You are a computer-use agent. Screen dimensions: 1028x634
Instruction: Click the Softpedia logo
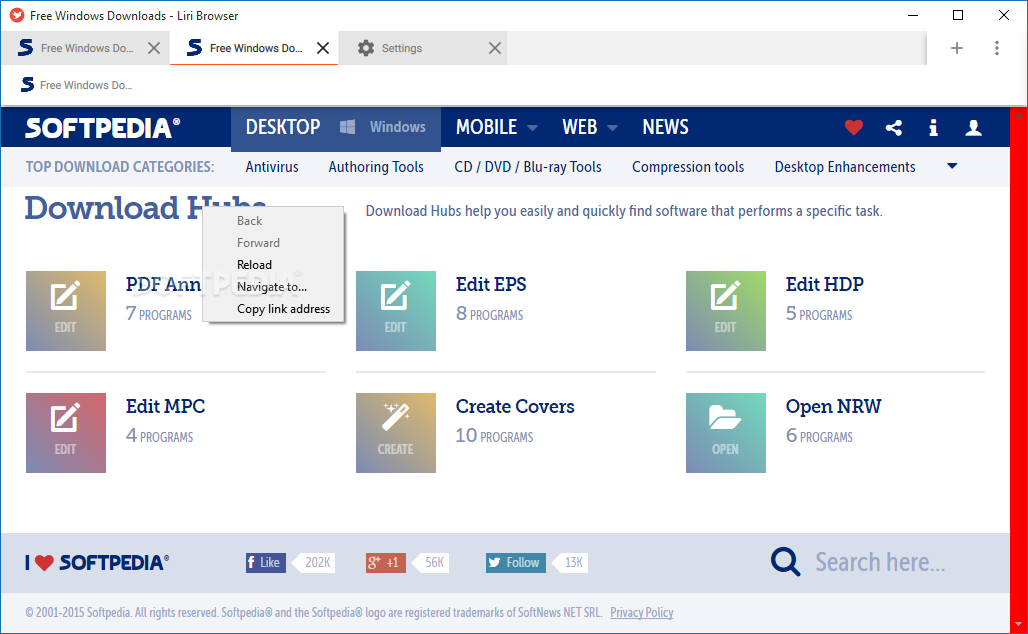(x=102, y=128)
